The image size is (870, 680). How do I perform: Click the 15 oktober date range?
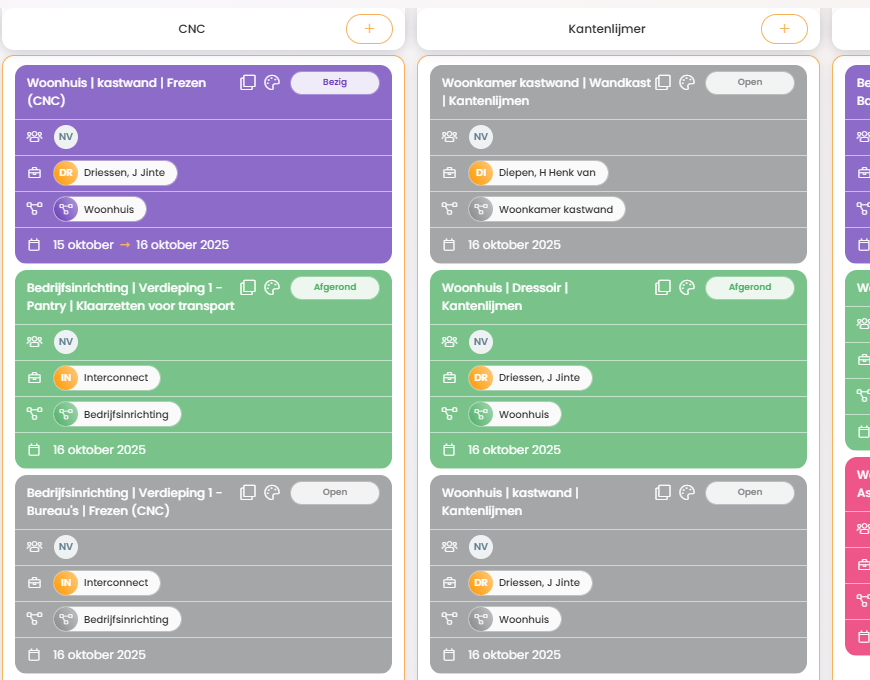141,245
